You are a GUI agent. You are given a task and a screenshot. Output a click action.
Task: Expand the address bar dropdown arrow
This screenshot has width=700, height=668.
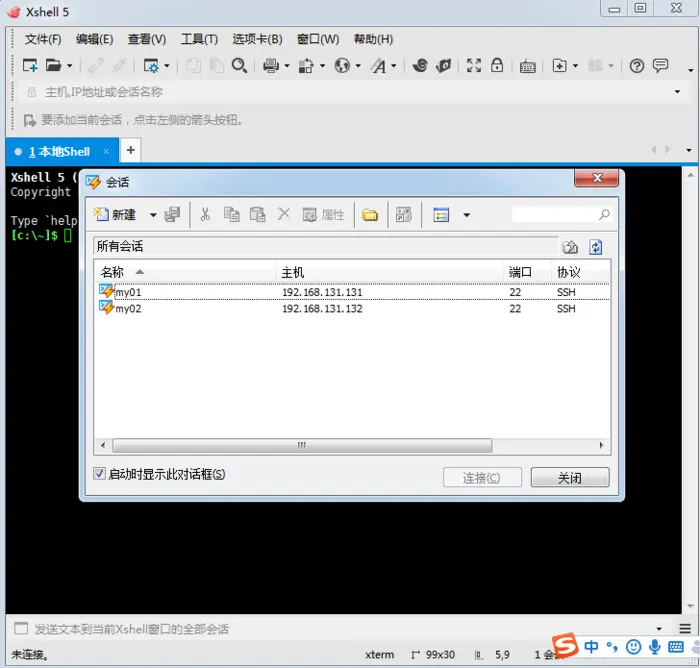tap(677, 92)
